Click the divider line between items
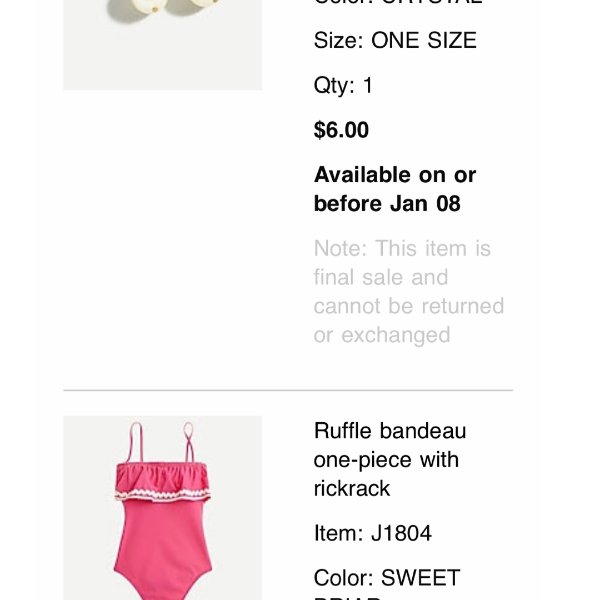 coord(288,390)
